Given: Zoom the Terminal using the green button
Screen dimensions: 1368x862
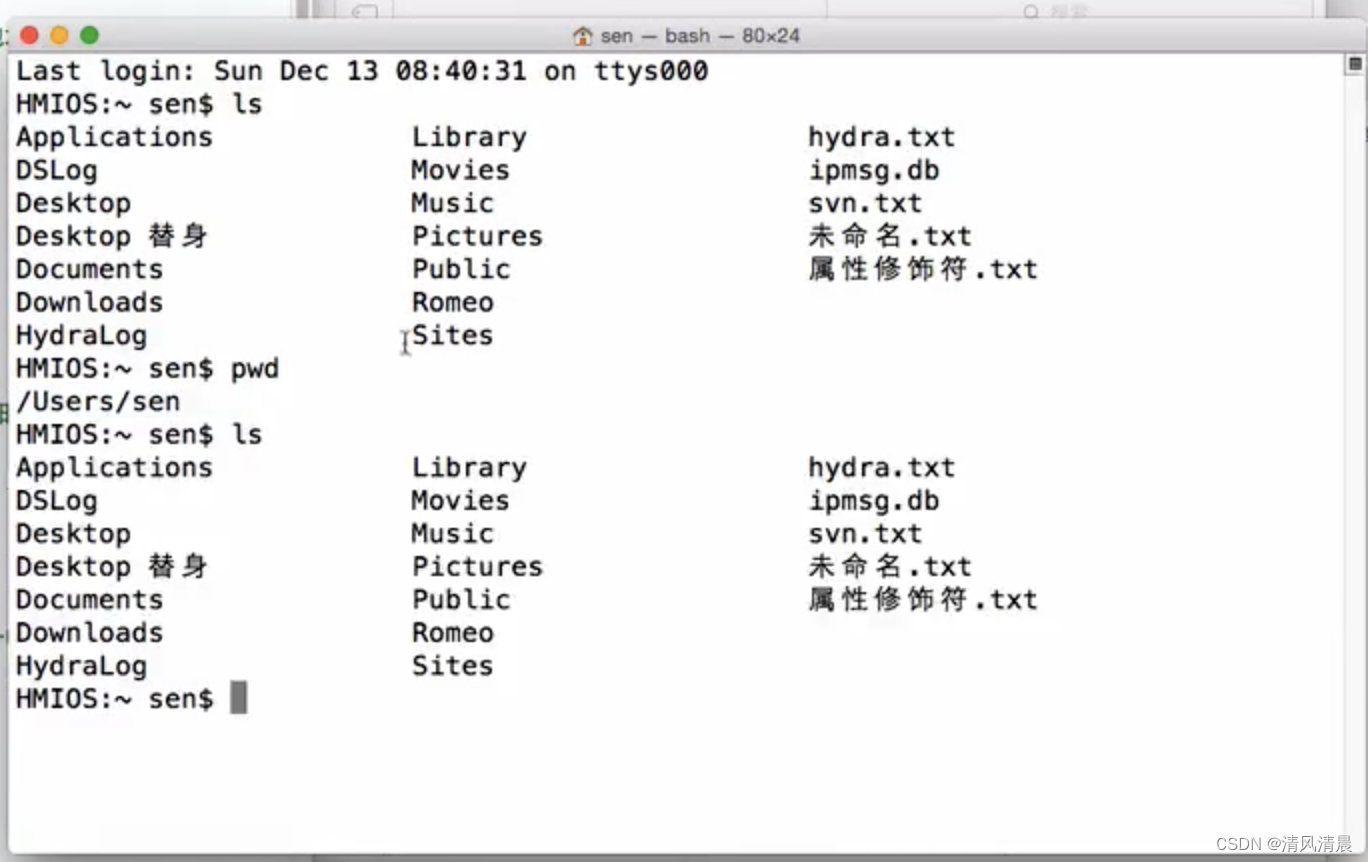Looking at the screenshot, I should tap(89, 36).
